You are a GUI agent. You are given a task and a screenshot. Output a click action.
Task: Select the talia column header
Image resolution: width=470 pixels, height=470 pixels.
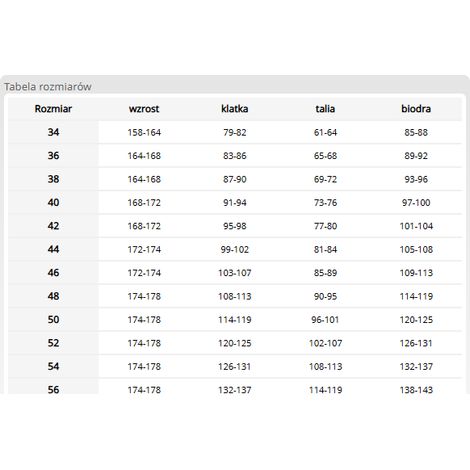325,109
